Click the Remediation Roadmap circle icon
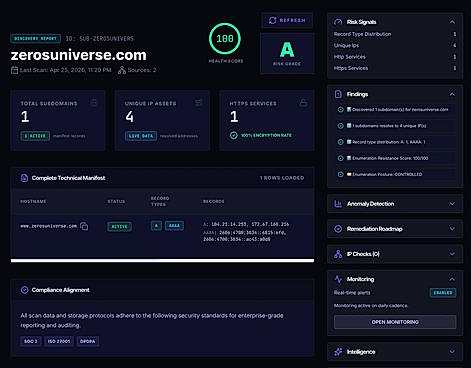Screen dimensions: 471x368 [338, 229]
